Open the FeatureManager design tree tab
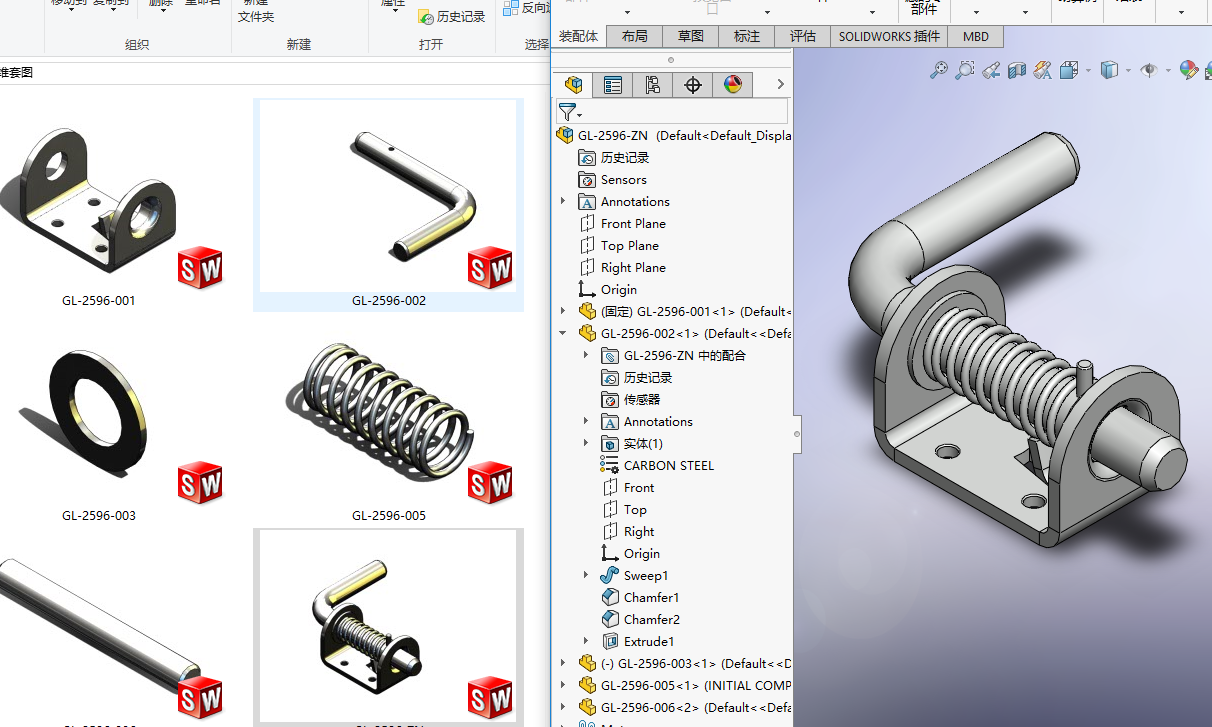 coord(573,85)
